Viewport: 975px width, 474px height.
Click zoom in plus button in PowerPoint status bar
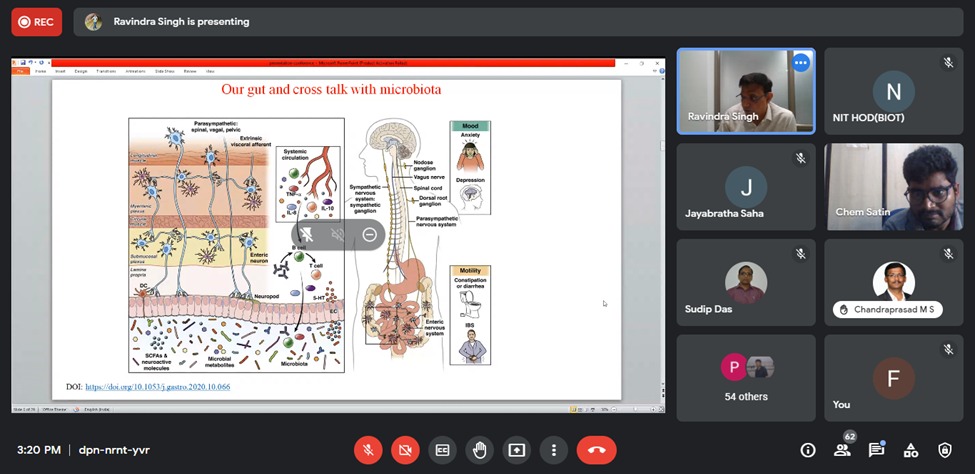pos(653,409)
